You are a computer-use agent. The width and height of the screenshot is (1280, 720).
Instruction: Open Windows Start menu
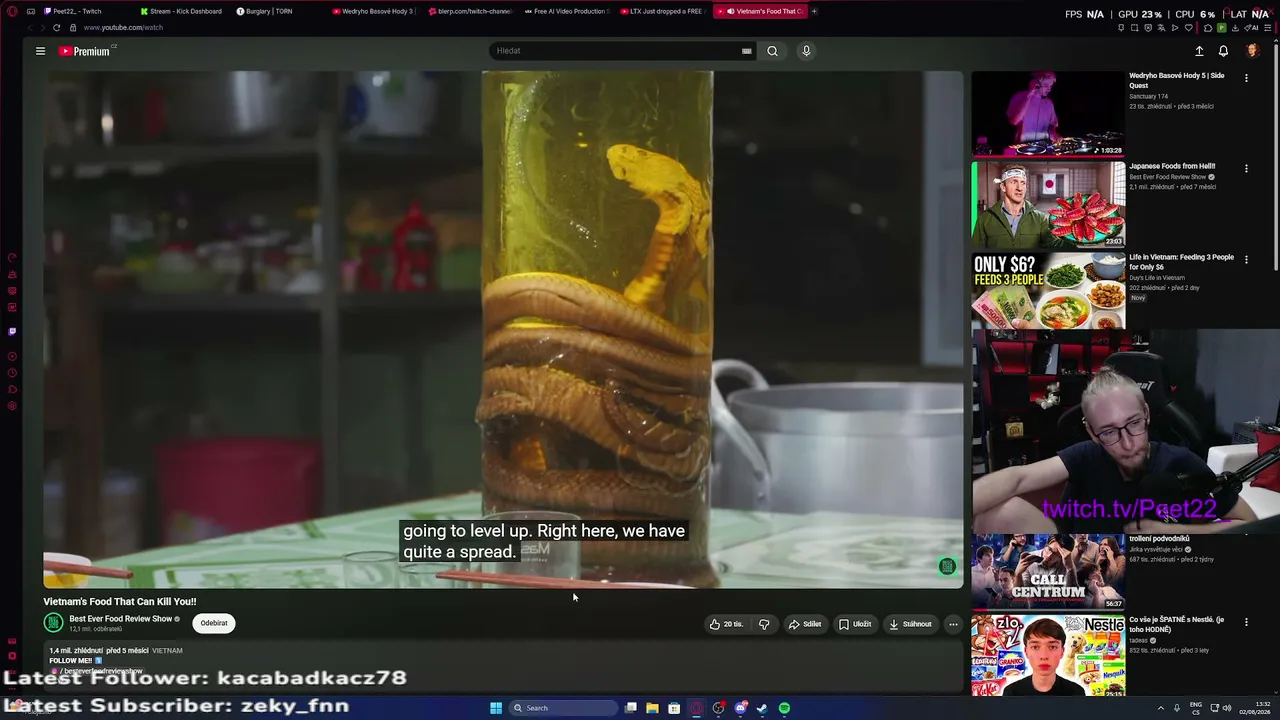click(496, 708)
